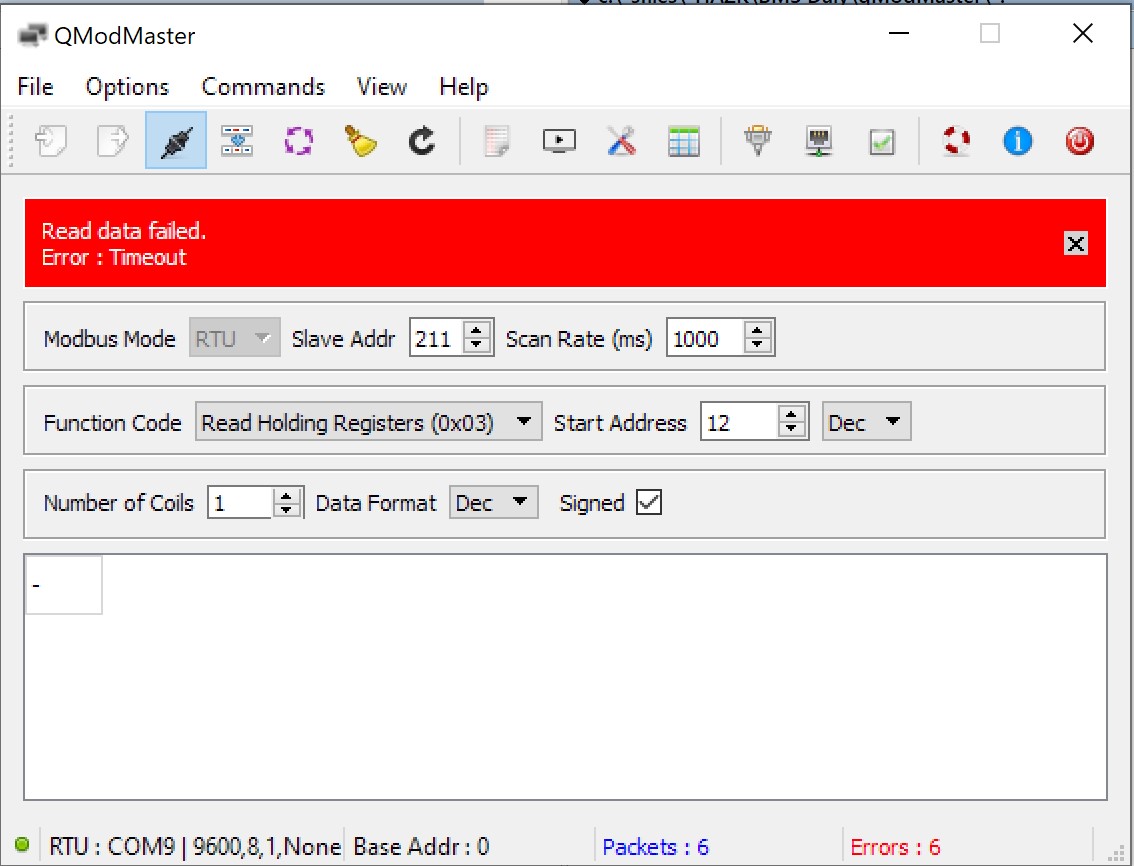The width and height of the screenshot is (1134, 866).
Task: Select the register cell showing a dash
Action: (64, 585)
